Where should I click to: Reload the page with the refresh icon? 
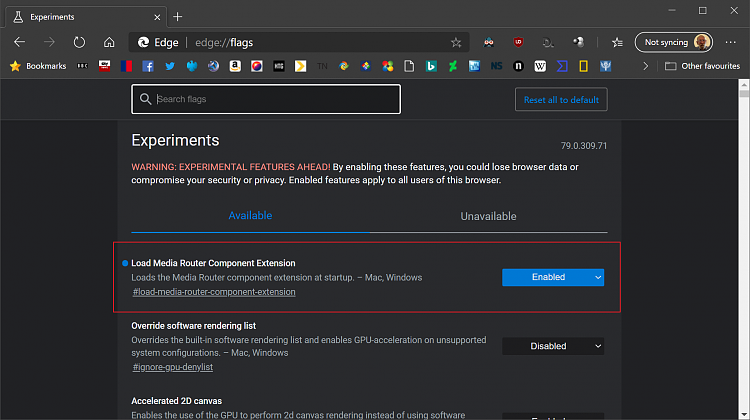click(79, 42)
